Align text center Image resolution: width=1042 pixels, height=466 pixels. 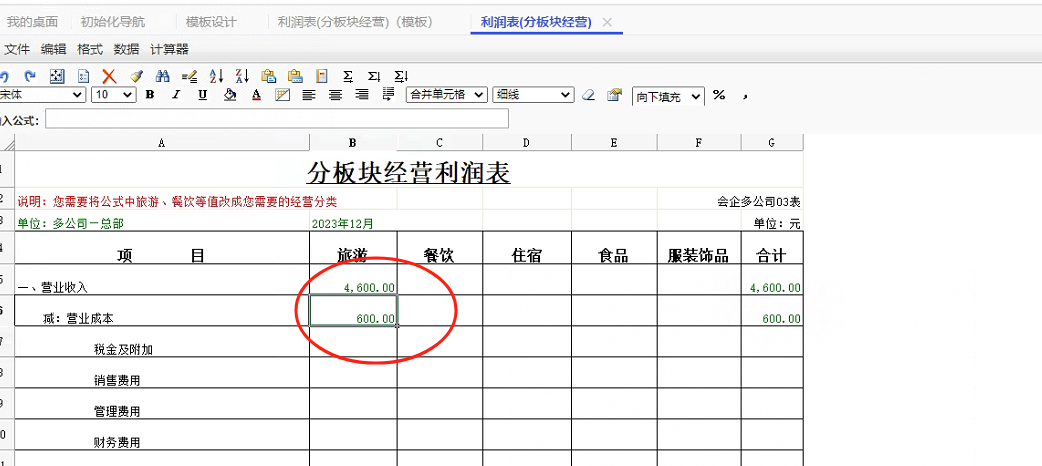pos(336,95)
